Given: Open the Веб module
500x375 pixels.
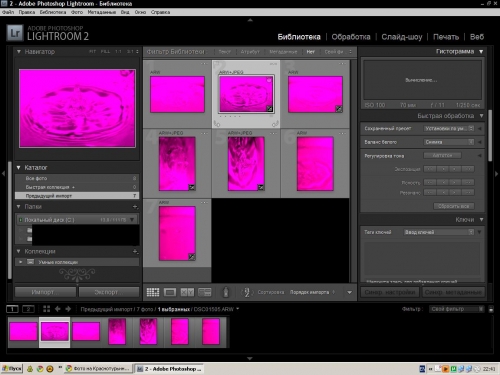Looking at the screenshot, I should click(477, 37).
